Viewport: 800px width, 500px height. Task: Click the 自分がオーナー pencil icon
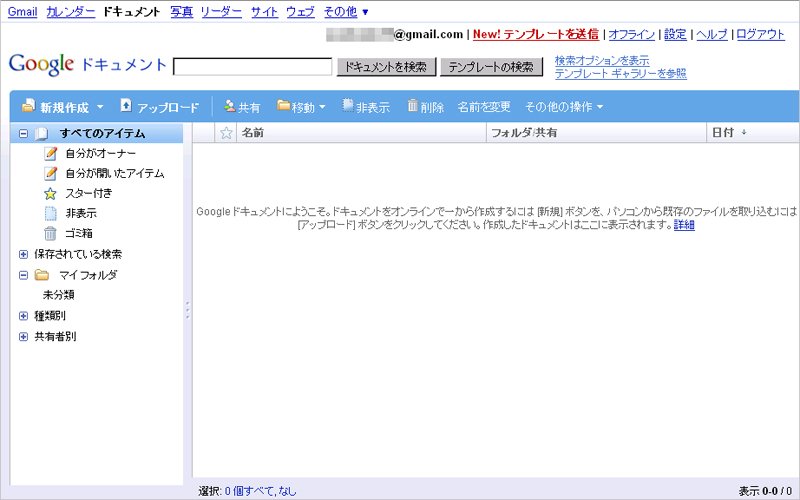pos(50,153)
